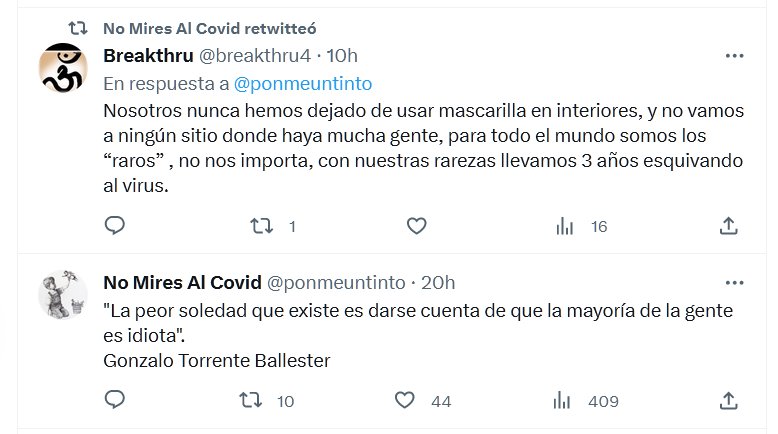Open more options on No Mires Al Covid tweet

coord(734,283)
